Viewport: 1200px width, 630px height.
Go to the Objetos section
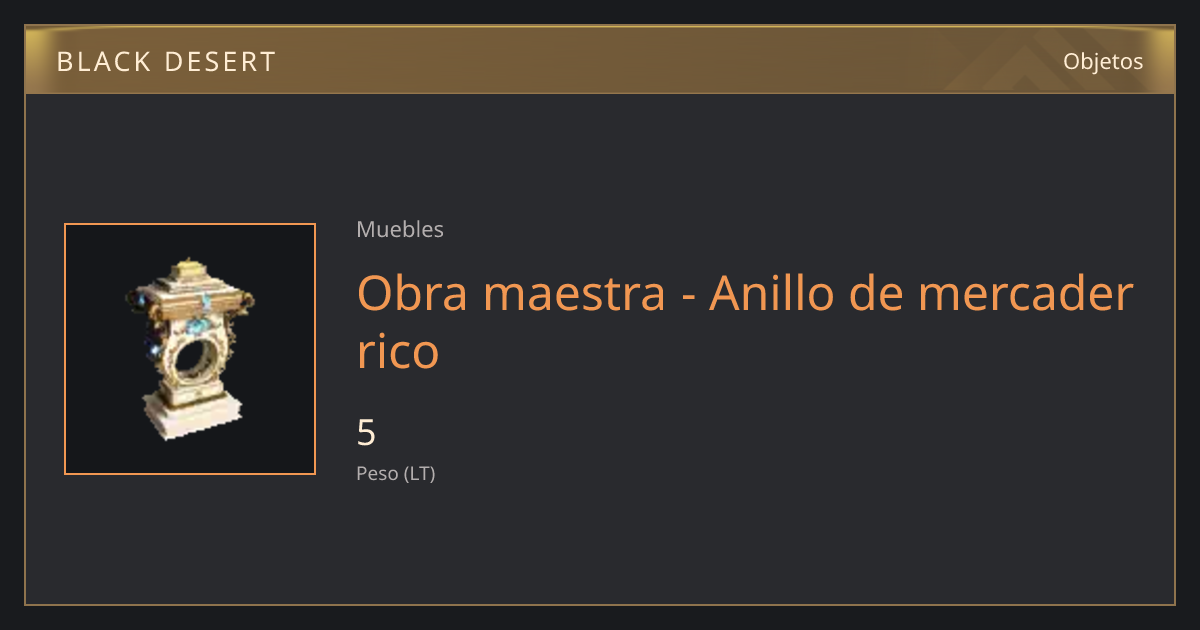pos(1103,62)
